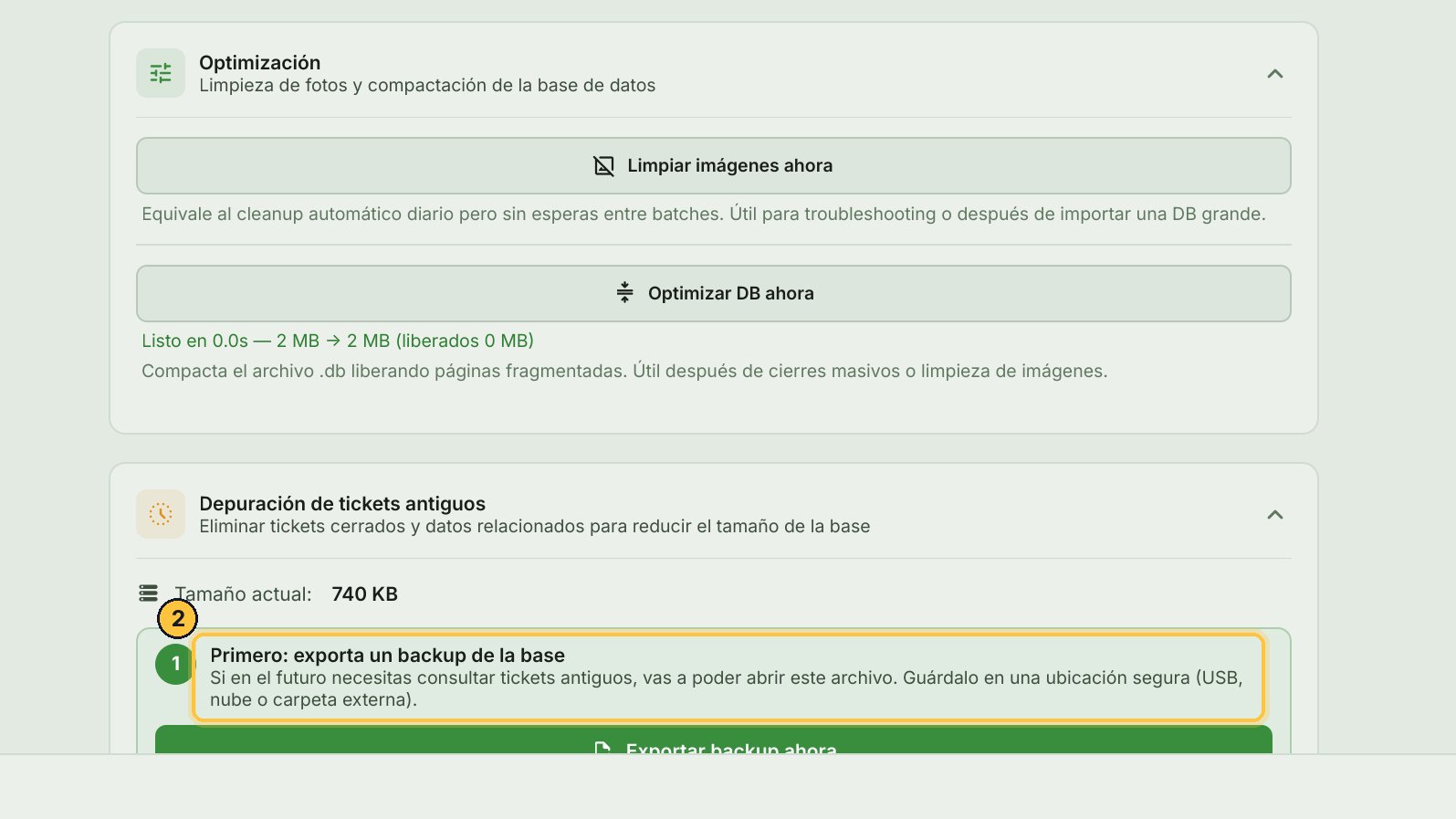The width and height of the screenshot is (1456, 819).
Task: Click the 'Depuración de tickets antiguos' heading
Action: [342, 504]
